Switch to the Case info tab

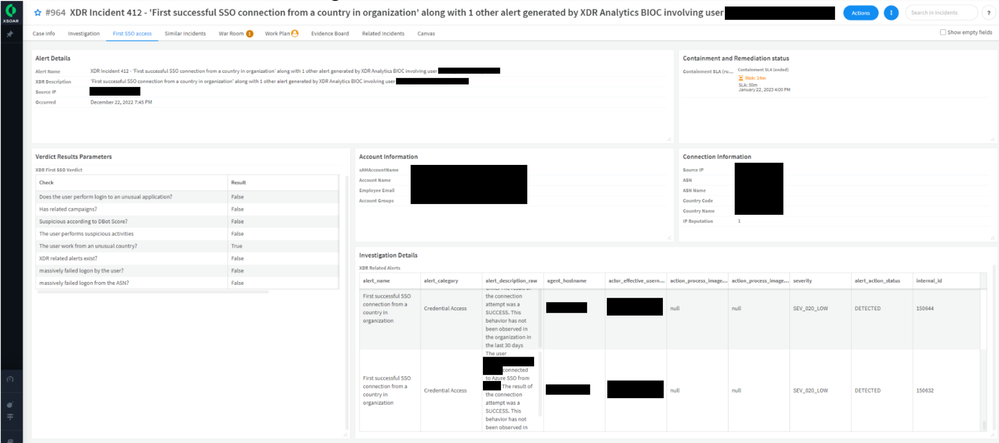click(x=43, y=34)
